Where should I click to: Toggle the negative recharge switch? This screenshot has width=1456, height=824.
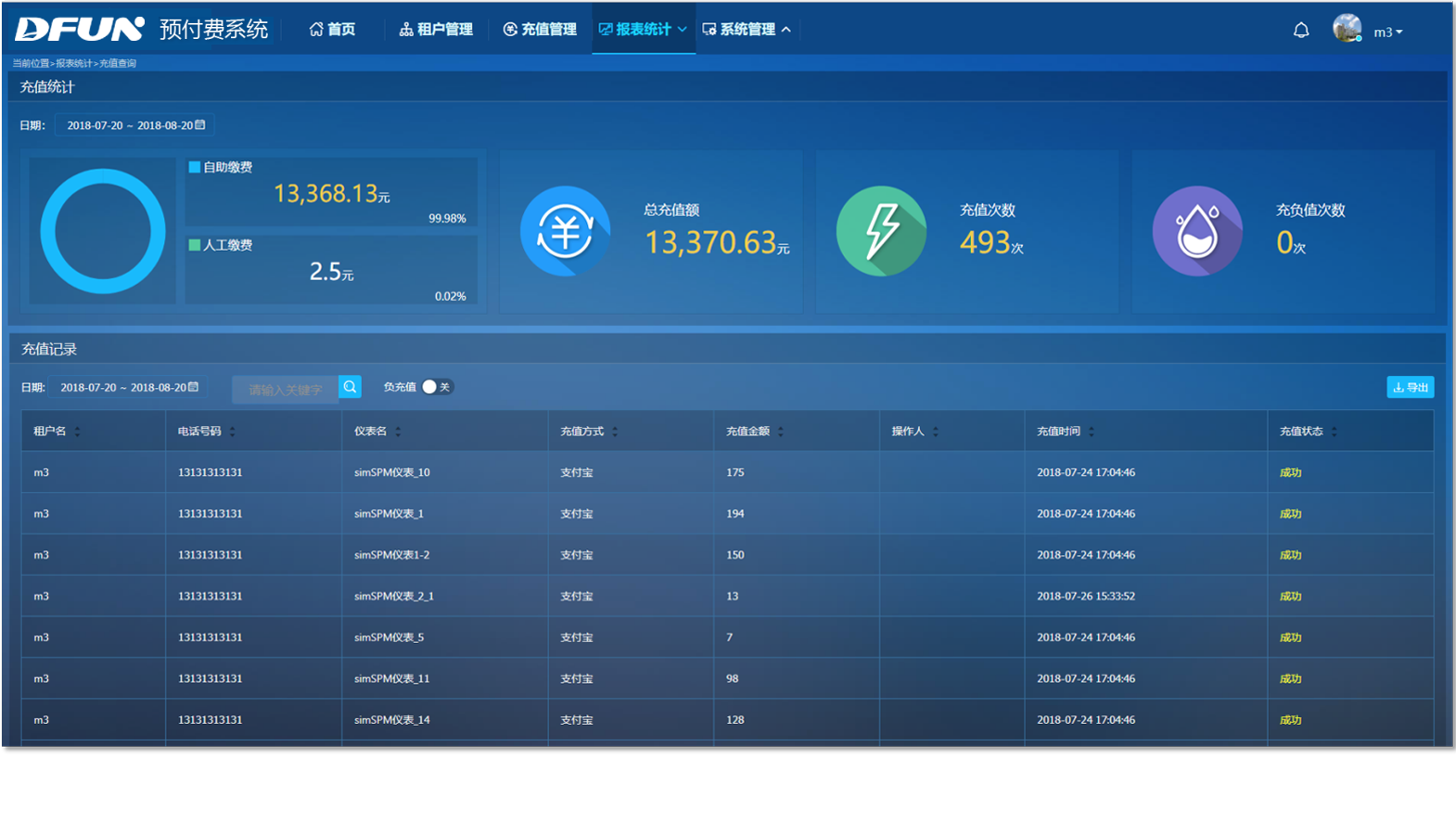pyautogui.click(x=436, y=387)
